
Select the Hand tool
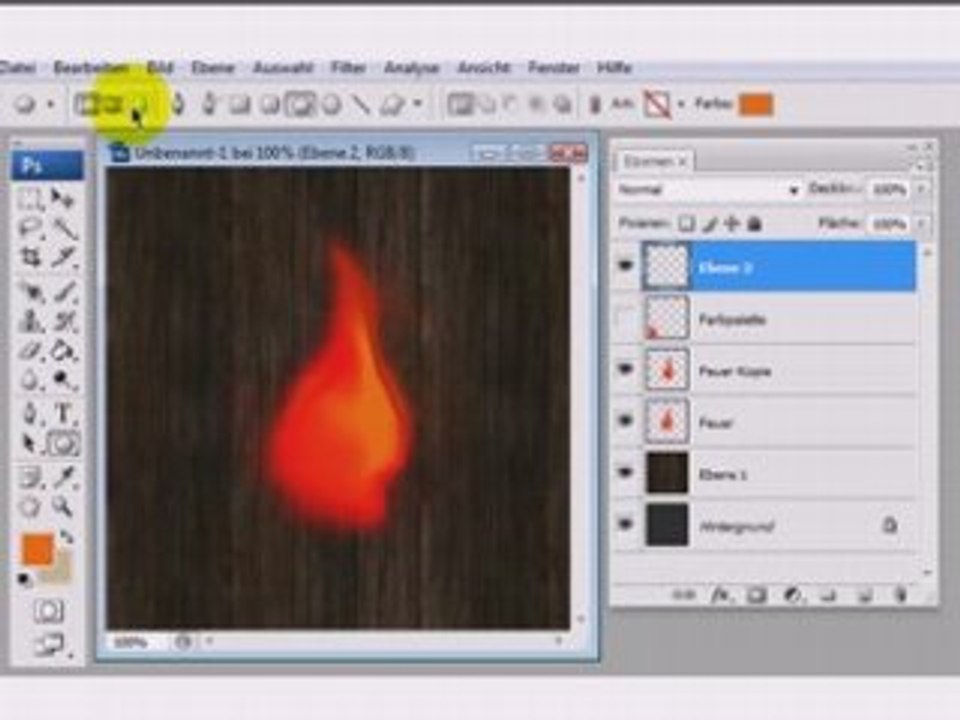29,506
